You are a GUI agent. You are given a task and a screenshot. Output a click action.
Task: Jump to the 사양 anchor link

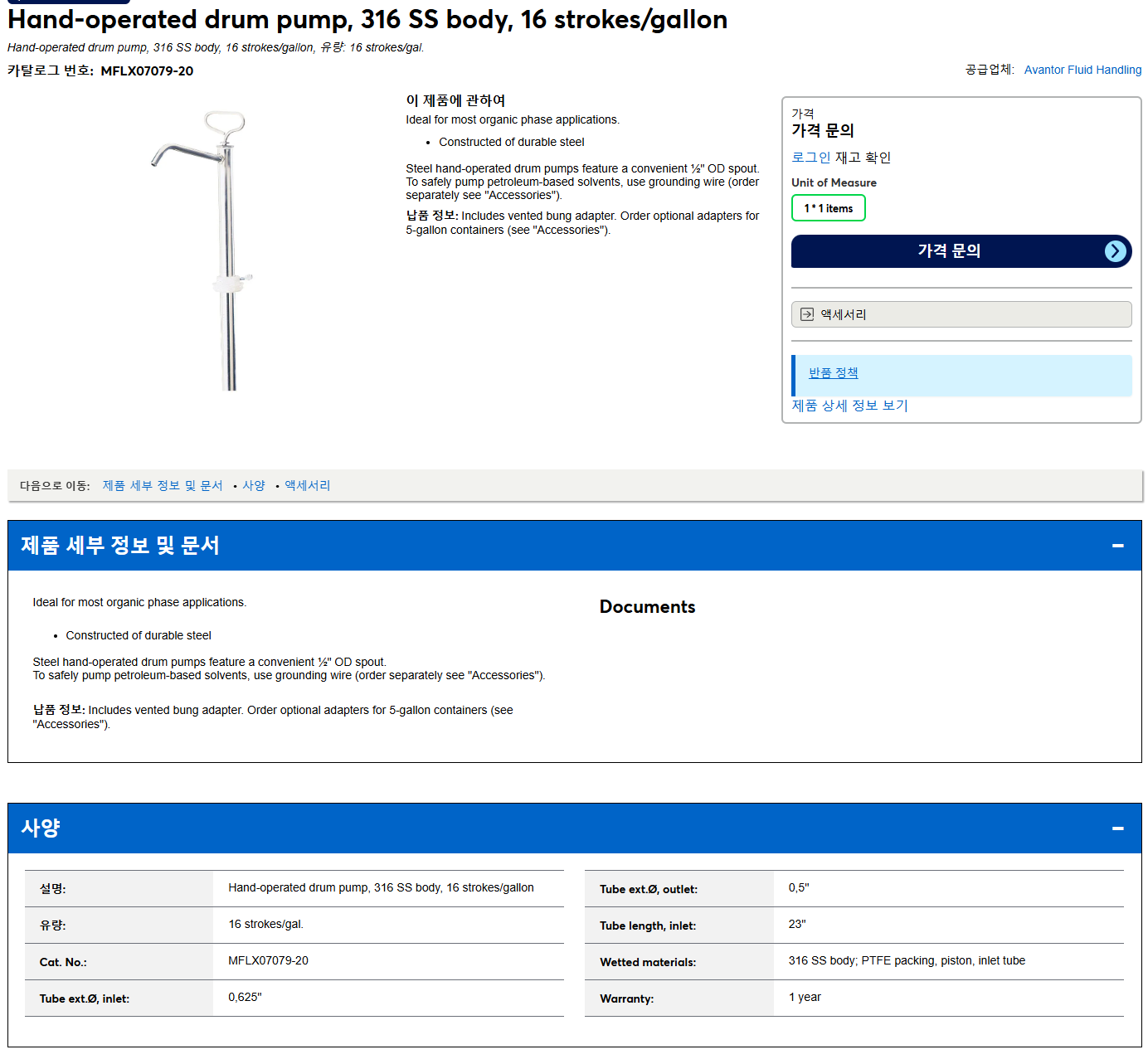(x=254, y=485)
